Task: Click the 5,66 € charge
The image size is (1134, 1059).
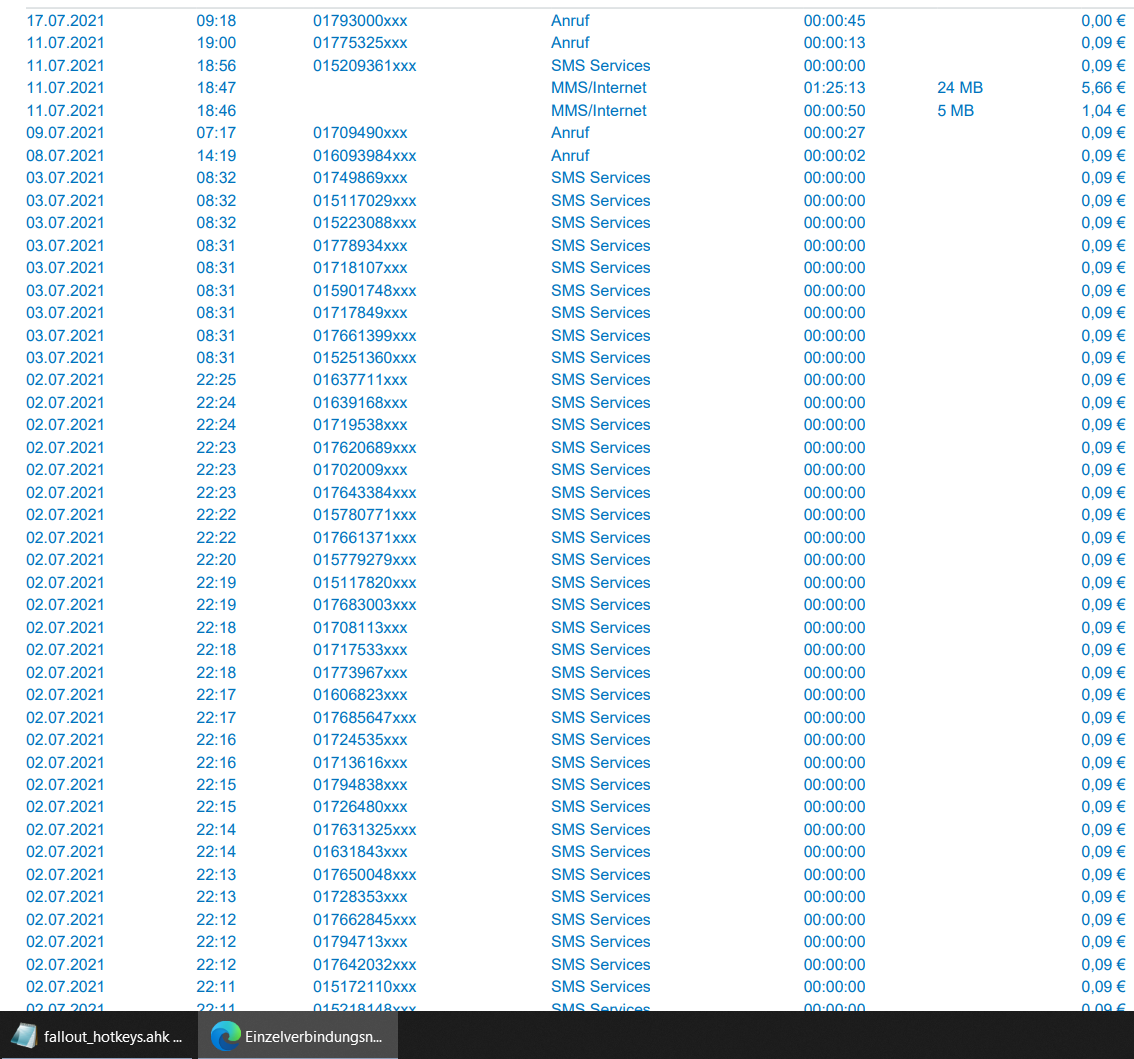Action: [x=1104, y=88]
